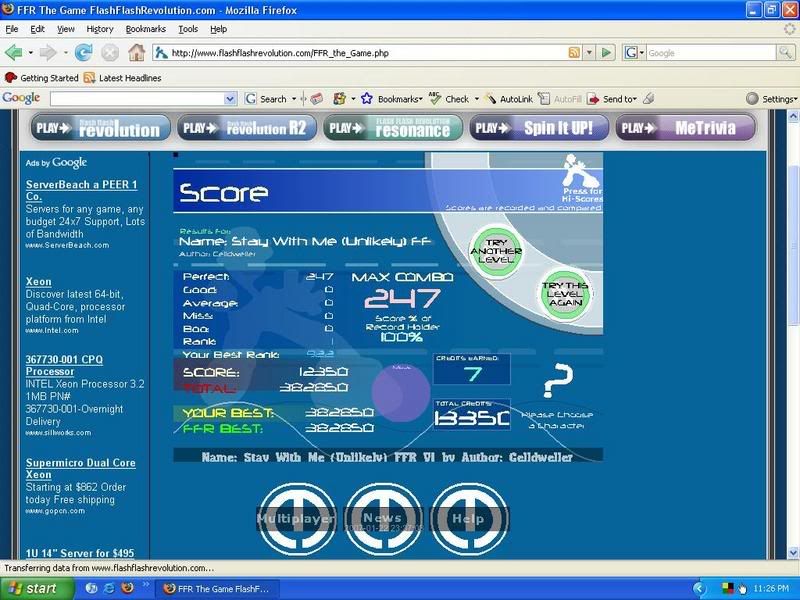The image size is (800, 600).
Task: Open Help circular game button
Action: (469, 519)
